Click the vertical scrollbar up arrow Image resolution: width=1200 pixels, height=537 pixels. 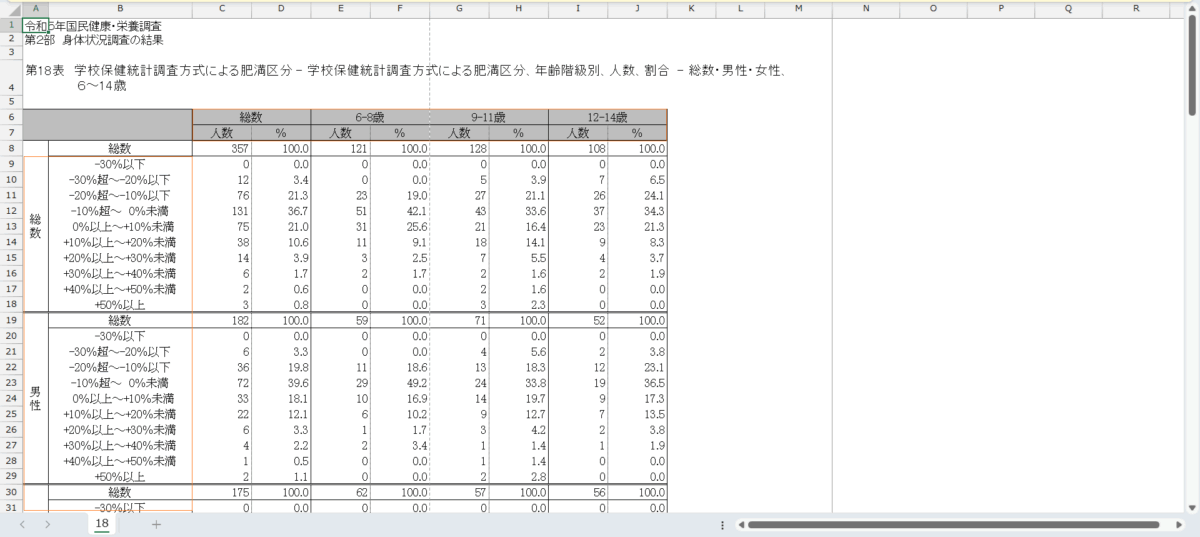(x=1192, y=8)
